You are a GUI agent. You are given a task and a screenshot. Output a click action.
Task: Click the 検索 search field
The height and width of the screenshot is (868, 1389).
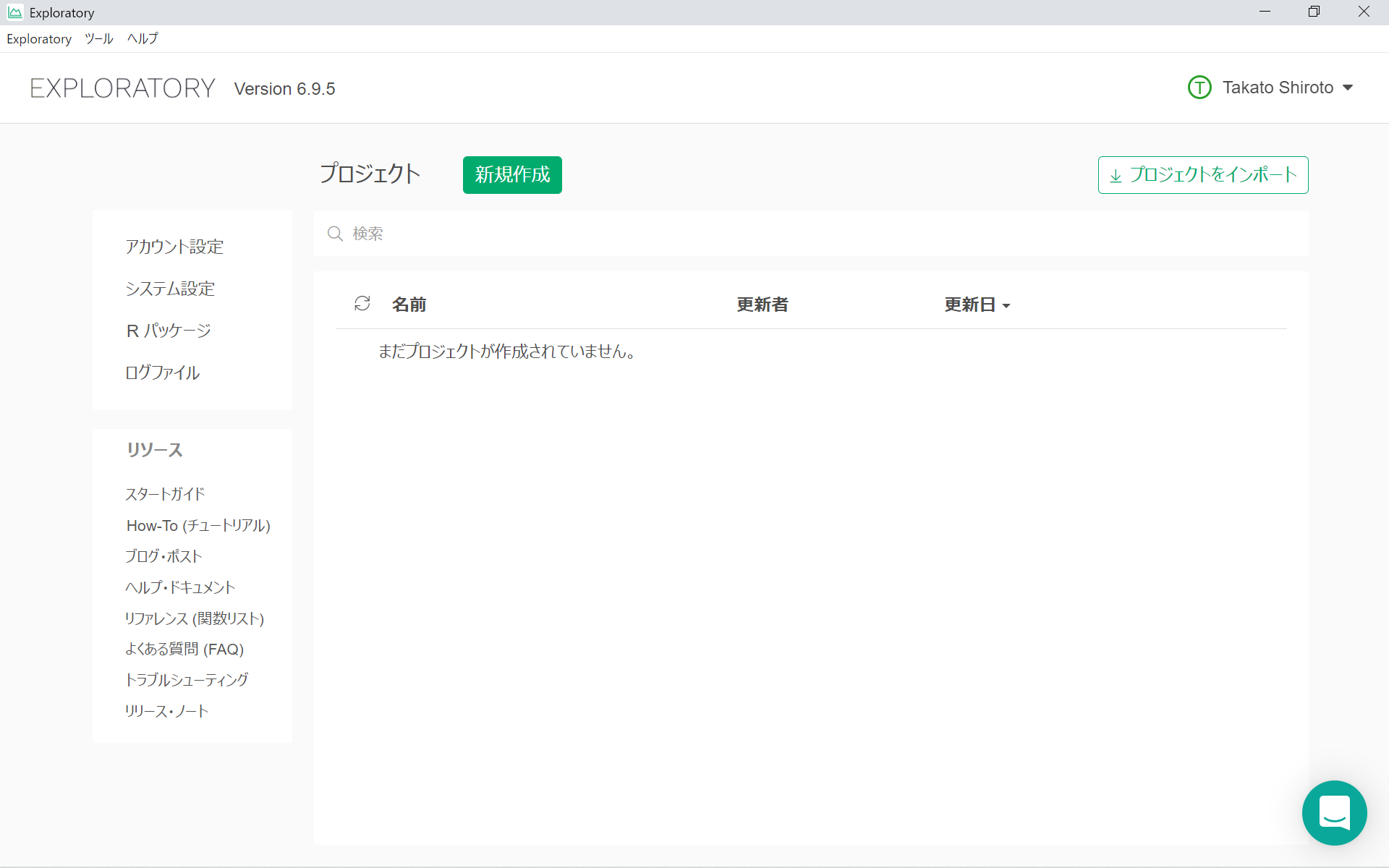coord(811,234)
